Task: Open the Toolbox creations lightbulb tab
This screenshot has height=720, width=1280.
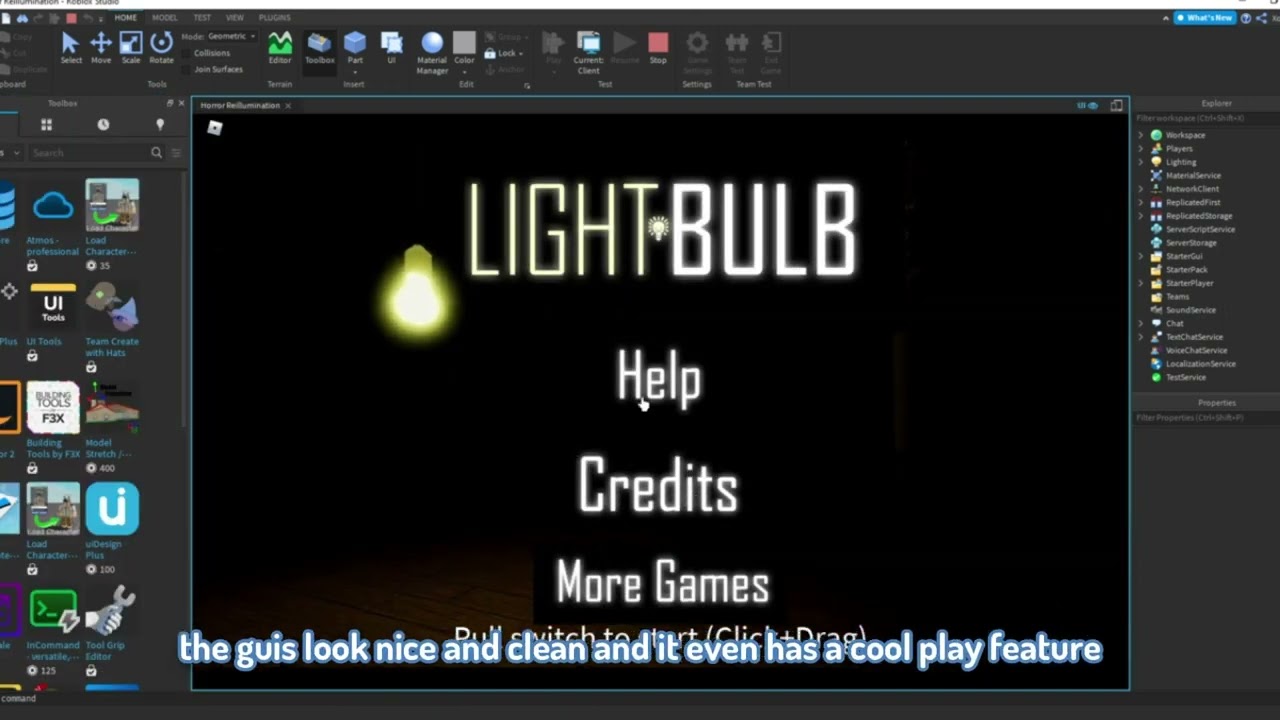Action: [159, 124]
